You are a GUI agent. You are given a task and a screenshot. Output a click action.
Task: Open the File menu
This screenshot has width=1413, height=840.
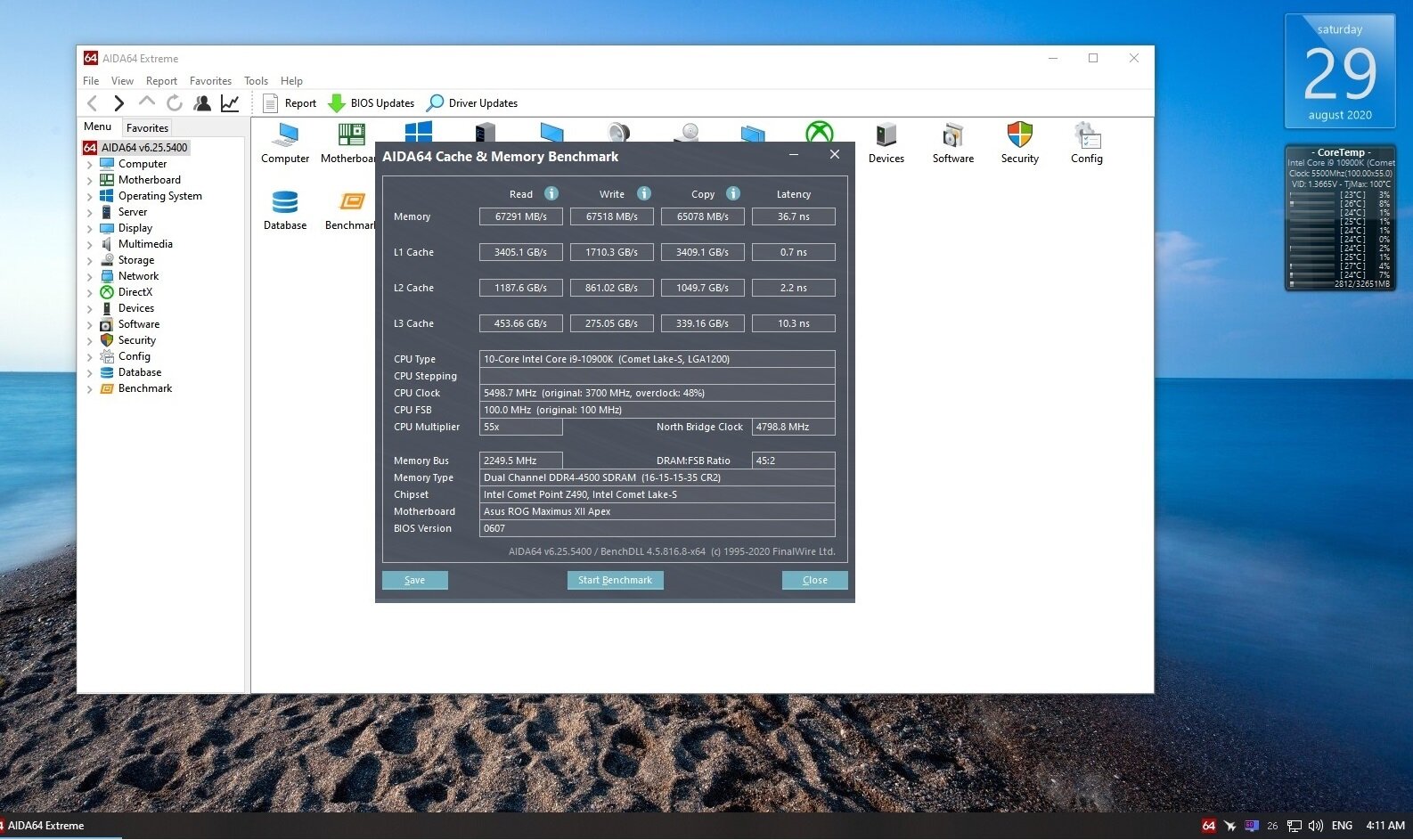(x=91, y=81)
